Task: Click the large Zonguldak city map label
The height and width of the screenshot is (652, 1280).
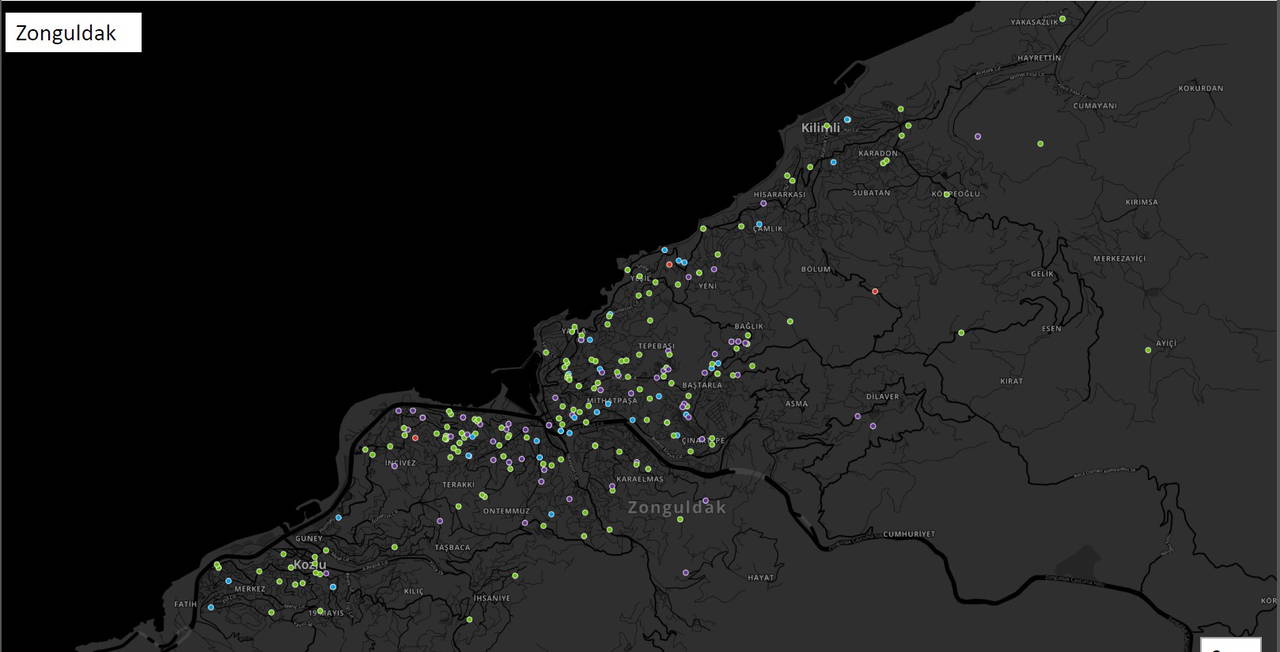Action: pos(676,508)
